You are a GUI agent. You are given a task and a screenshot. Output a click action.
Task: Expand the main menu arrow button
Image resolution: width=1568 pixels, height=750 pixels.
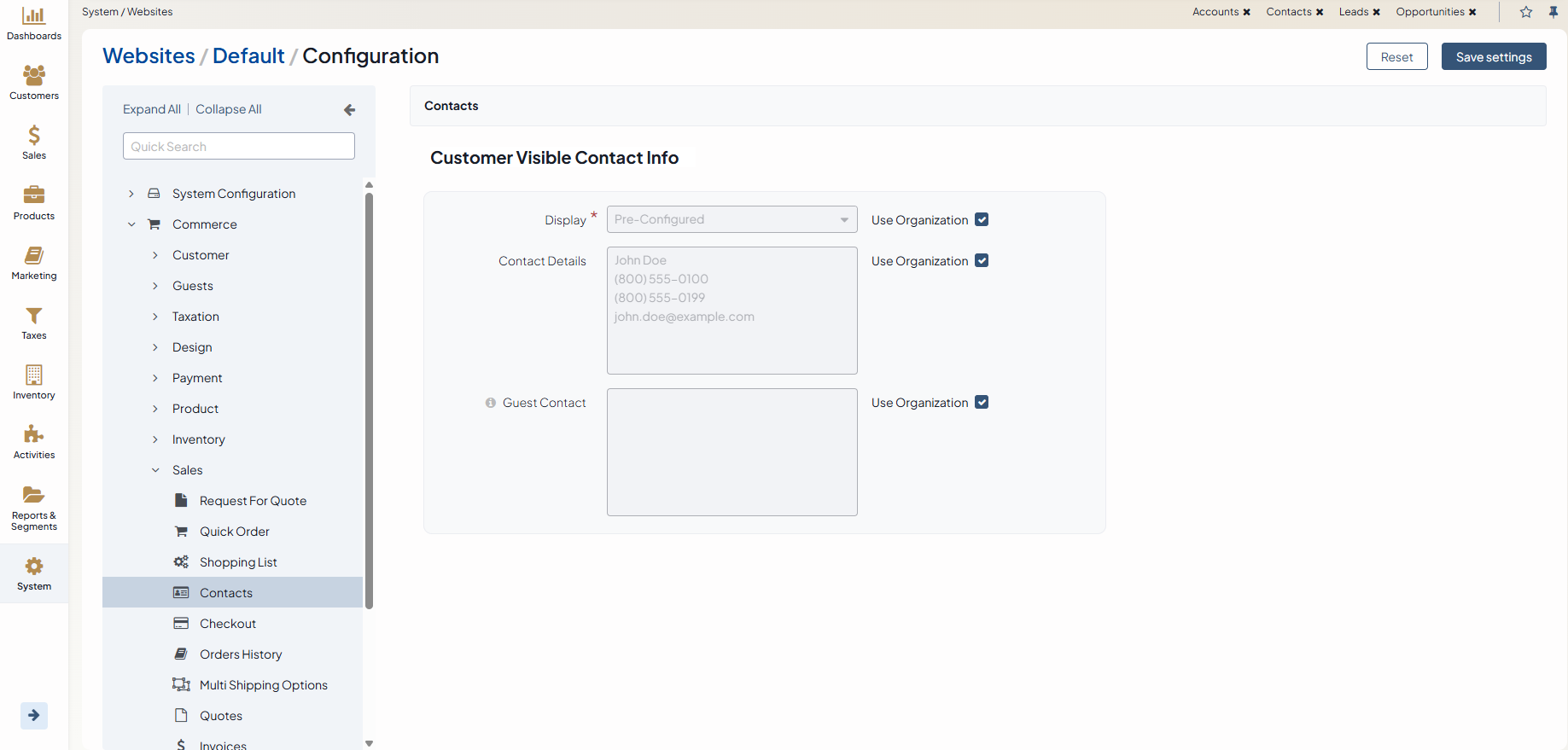pyautogui.click(x=34, y=715)
